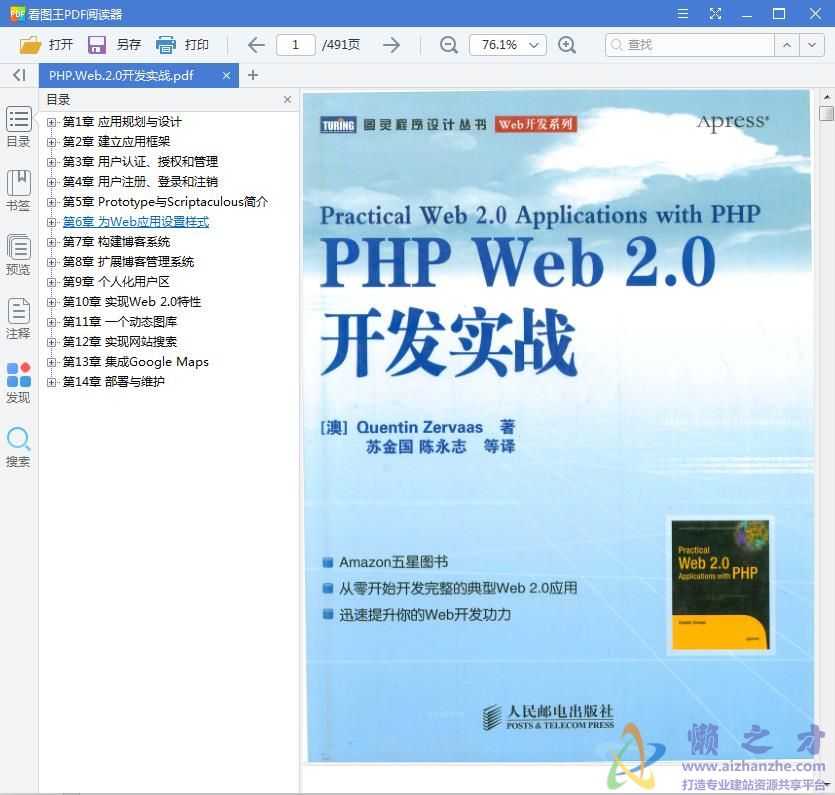Close the PHP.Web.2.0开发实战.pdf tab
835x795 pixels.
[x=226, y=76]
